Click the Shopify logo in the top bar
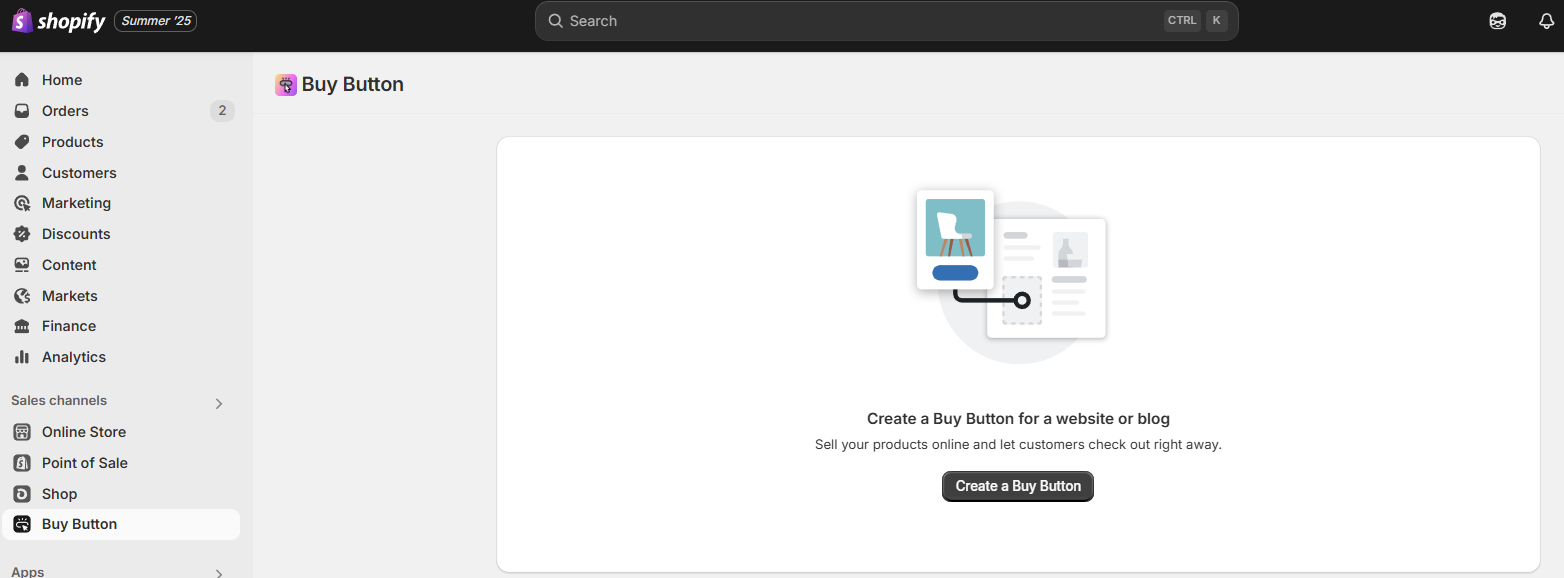 (x=58, y=21)
